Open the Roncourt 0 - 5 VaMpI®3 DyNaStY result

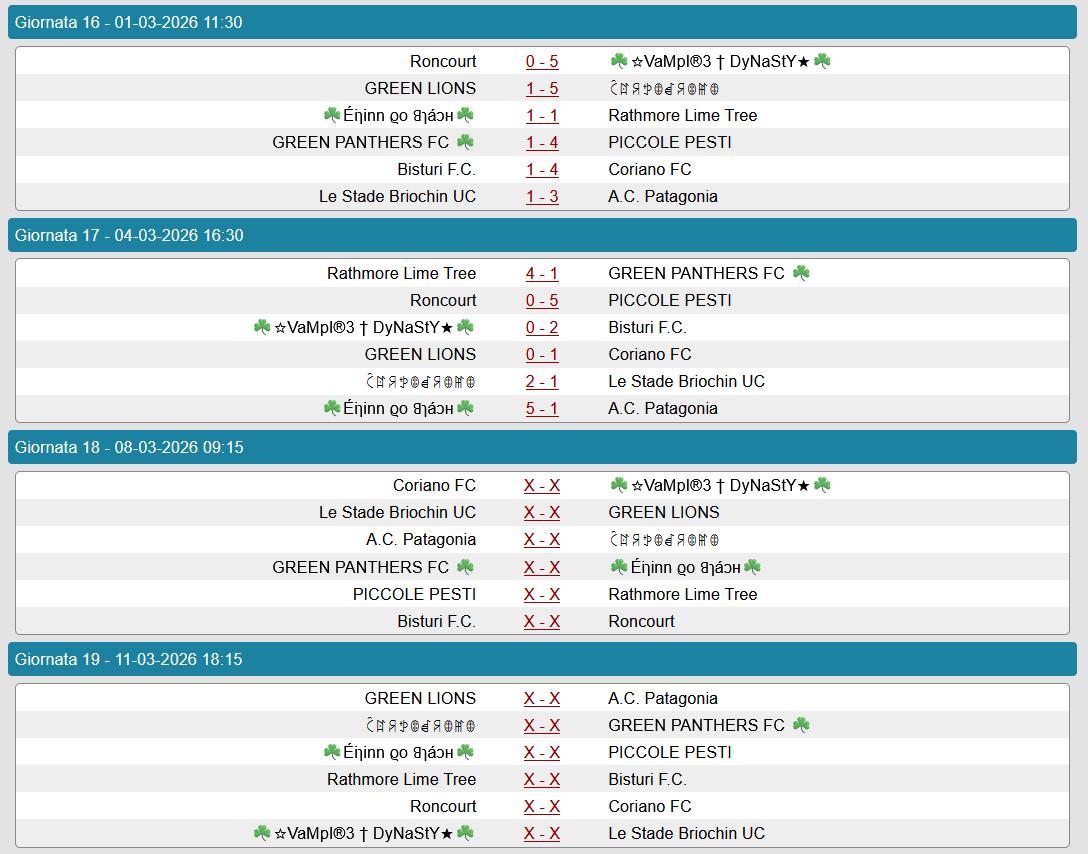point(542,62)
